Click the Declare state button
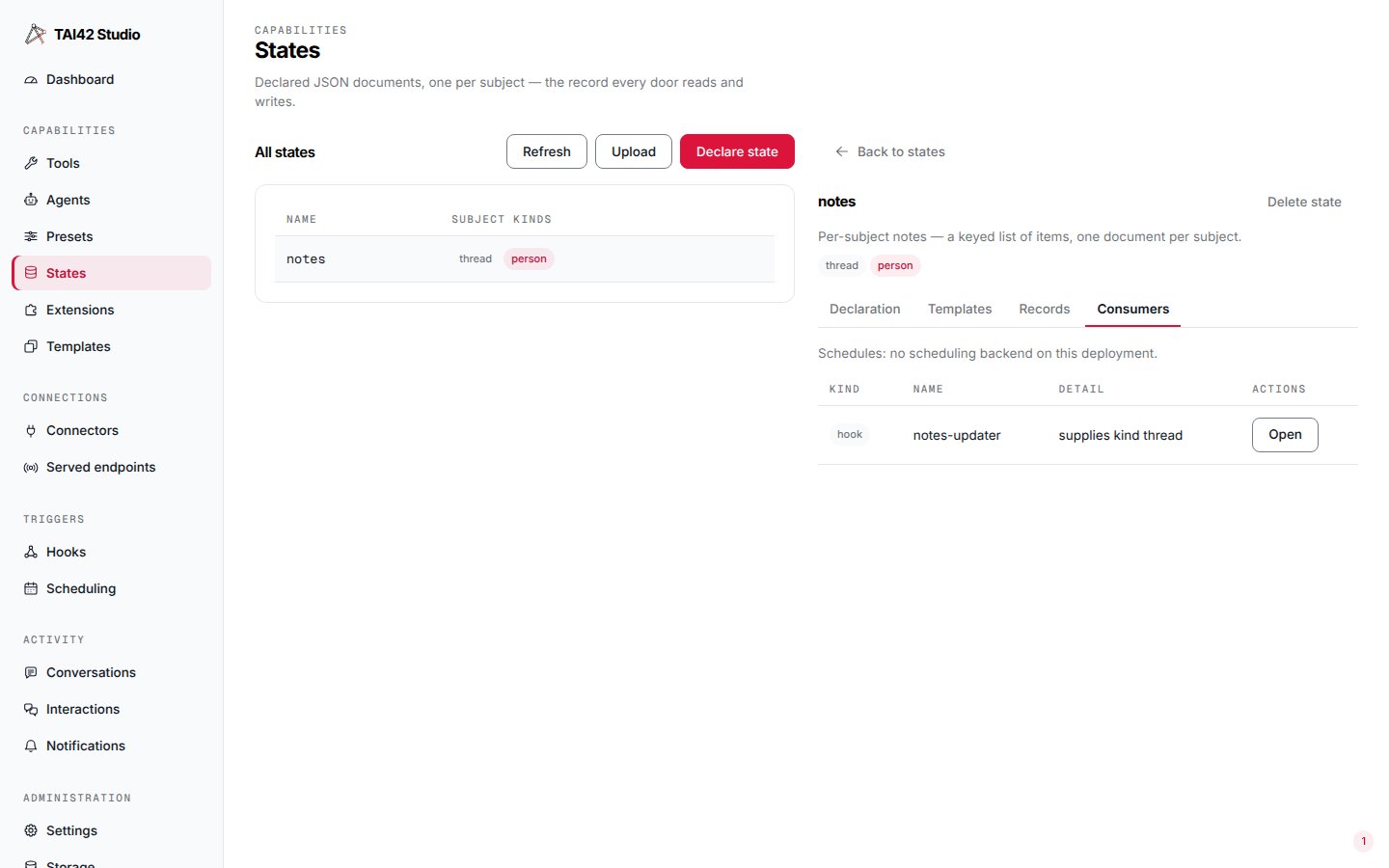Screen dimensions: 1389x868 tap(737, 151)
